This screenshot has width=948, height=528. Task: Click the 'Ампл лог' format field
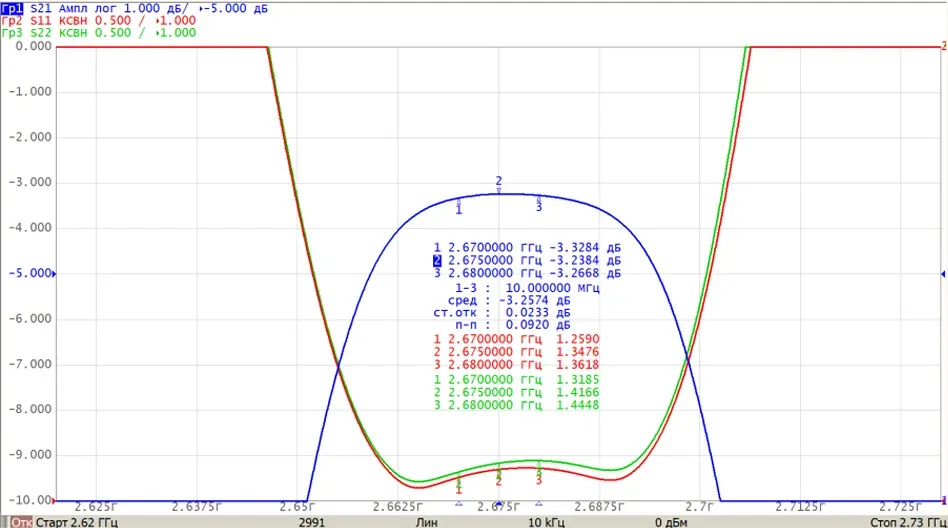click(x=88, y=8)
